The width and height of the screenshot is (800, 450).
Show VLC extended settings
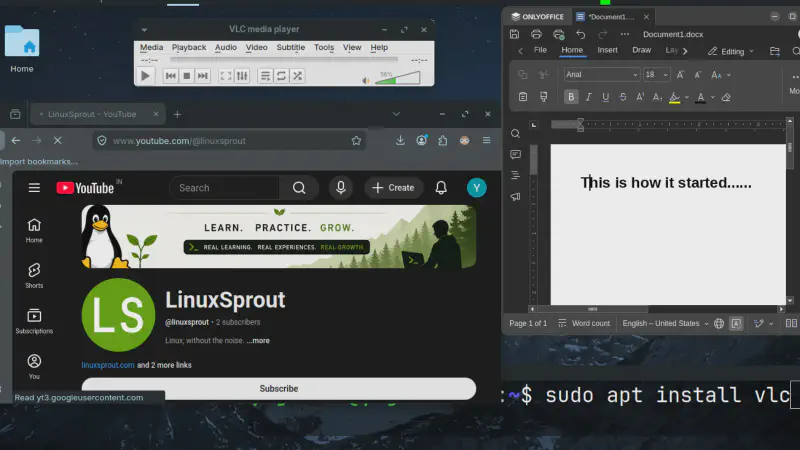pos(242,76)
